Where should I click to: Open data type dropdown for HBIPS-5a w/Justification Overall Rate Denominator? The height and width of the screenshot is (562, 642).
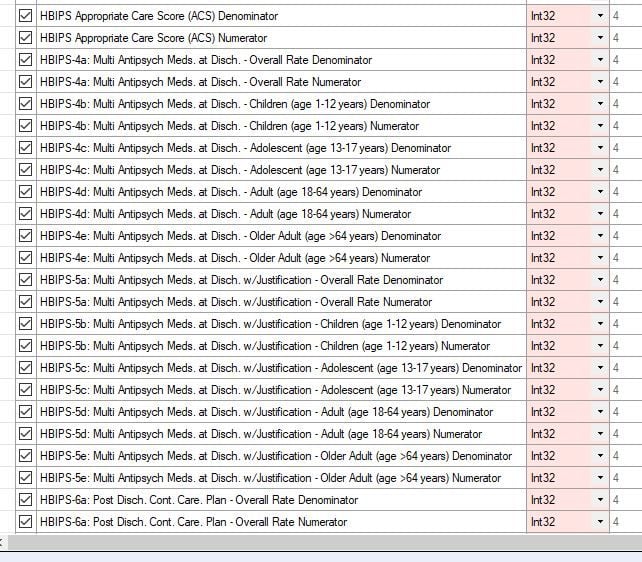(600, 280)
